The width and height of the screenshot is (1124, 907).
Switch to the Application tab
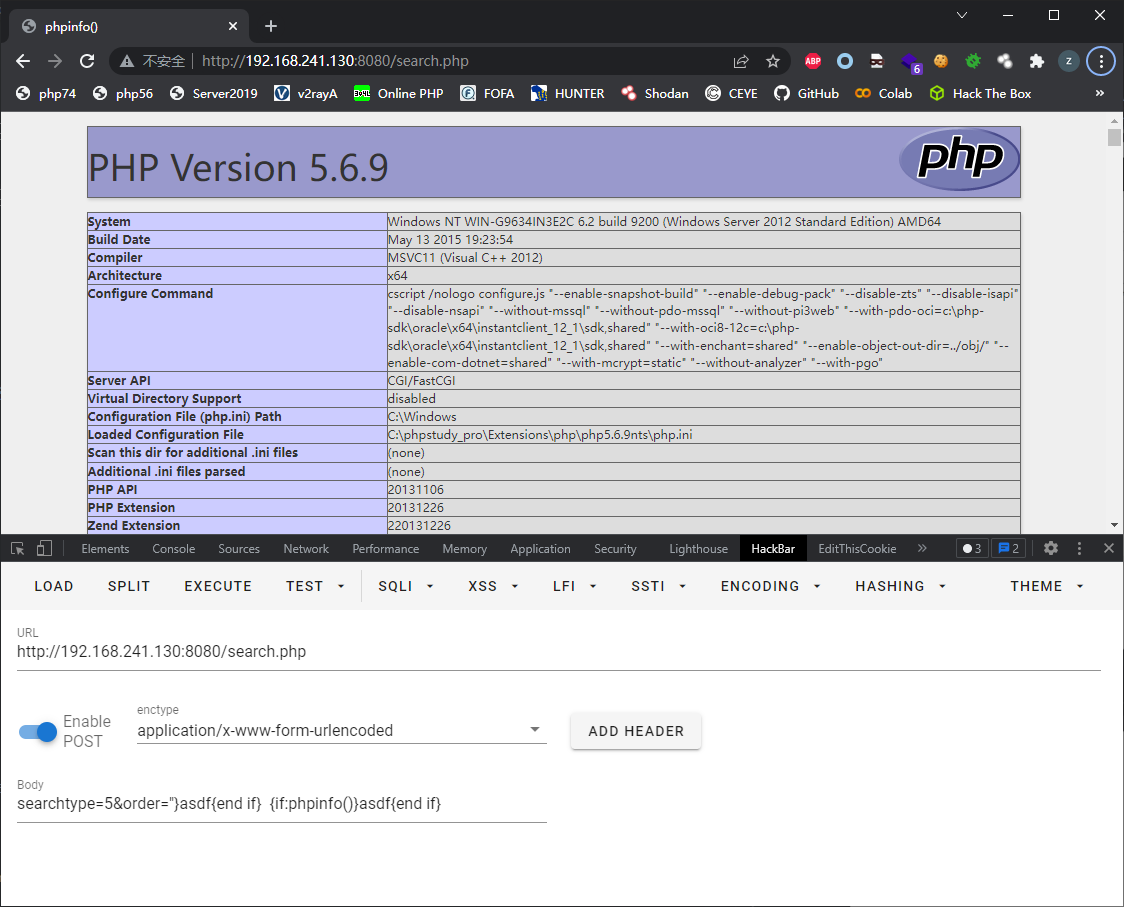[x=540, y=549]
